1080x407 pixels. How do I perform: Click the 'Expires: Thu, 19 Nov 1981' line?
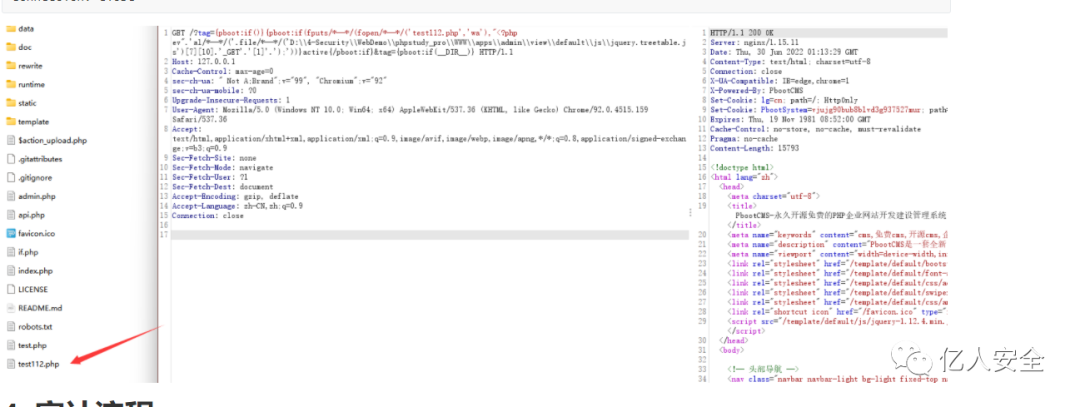coord(790,119)
